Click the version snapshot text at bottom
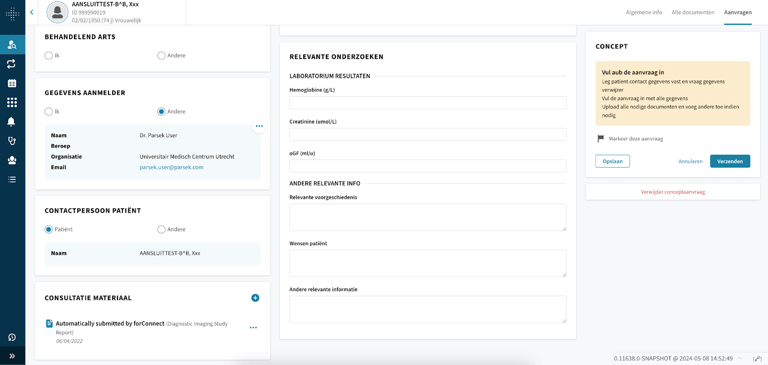 coord(673,359)
